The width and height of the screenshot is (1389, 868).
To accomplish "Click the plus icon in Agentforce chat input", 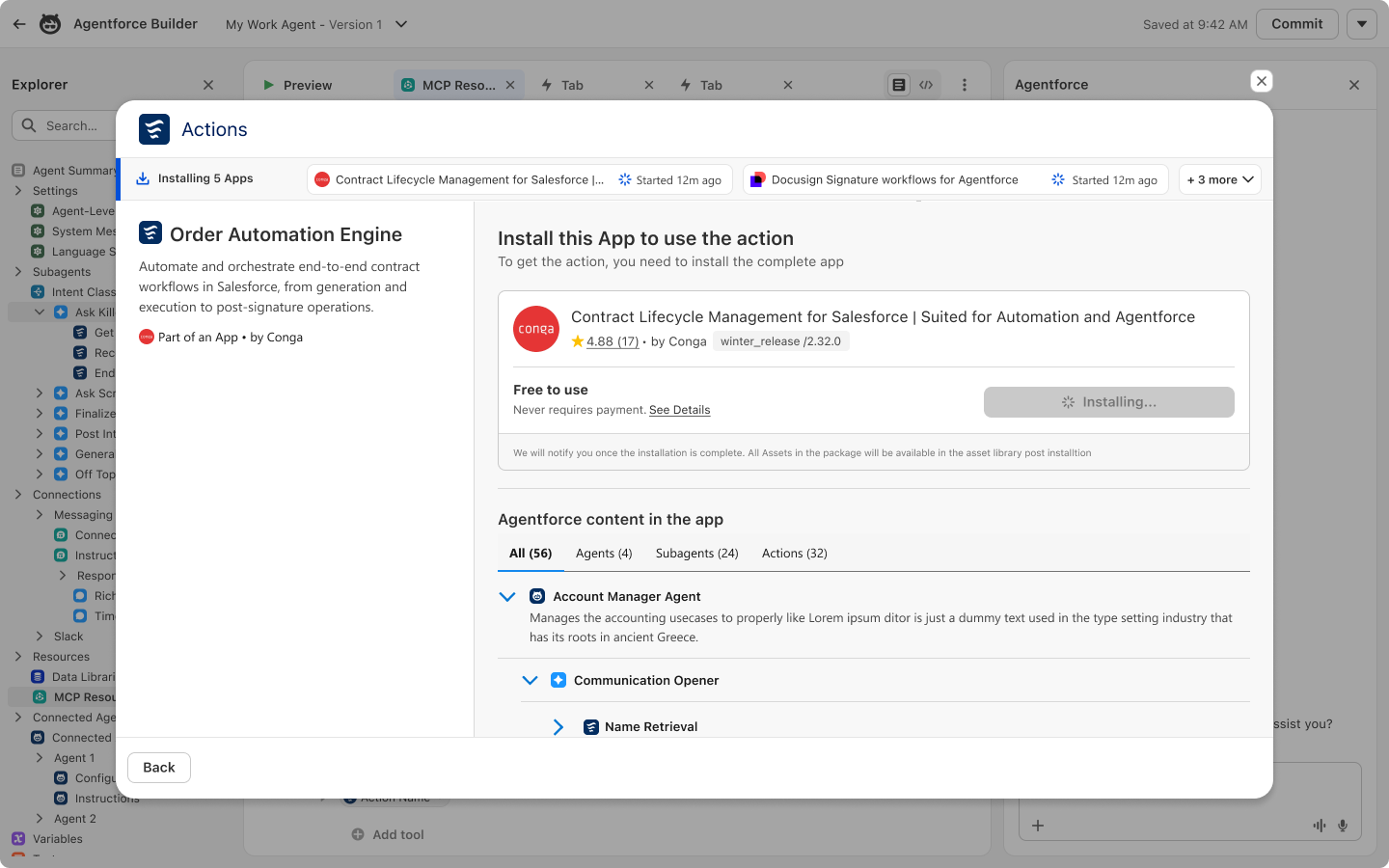I will click(1038, 826).
